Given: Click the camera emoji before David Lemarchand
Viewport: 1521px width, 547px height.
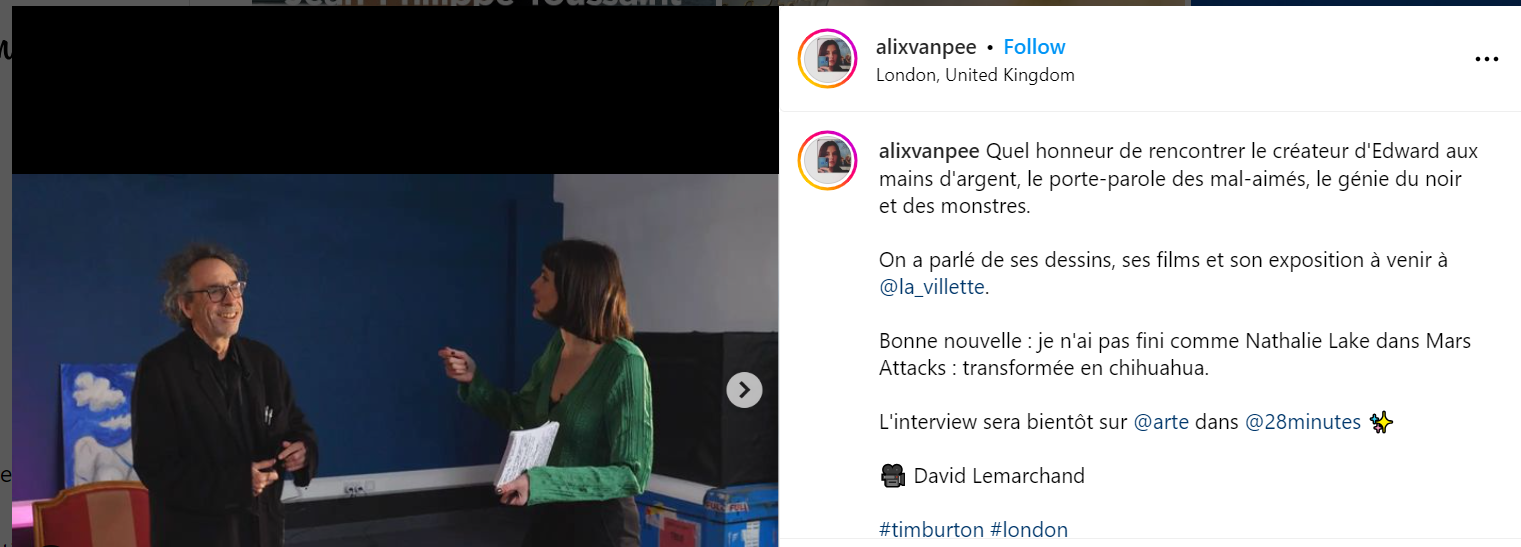Looking at the screenshot, I should click(892, 476).
